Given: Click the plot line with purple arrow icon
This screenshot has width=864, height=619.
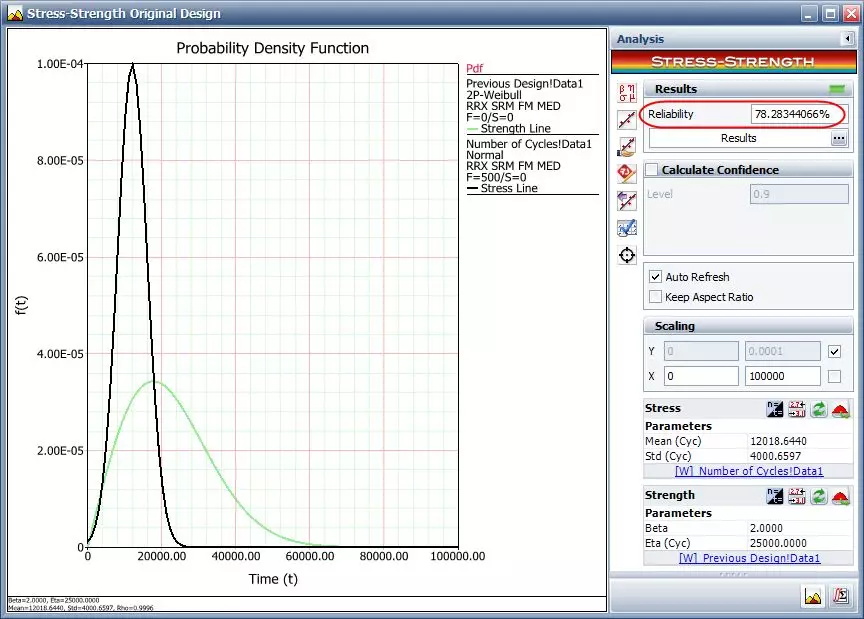Looking at the screenshot, I should coord(627,201).
